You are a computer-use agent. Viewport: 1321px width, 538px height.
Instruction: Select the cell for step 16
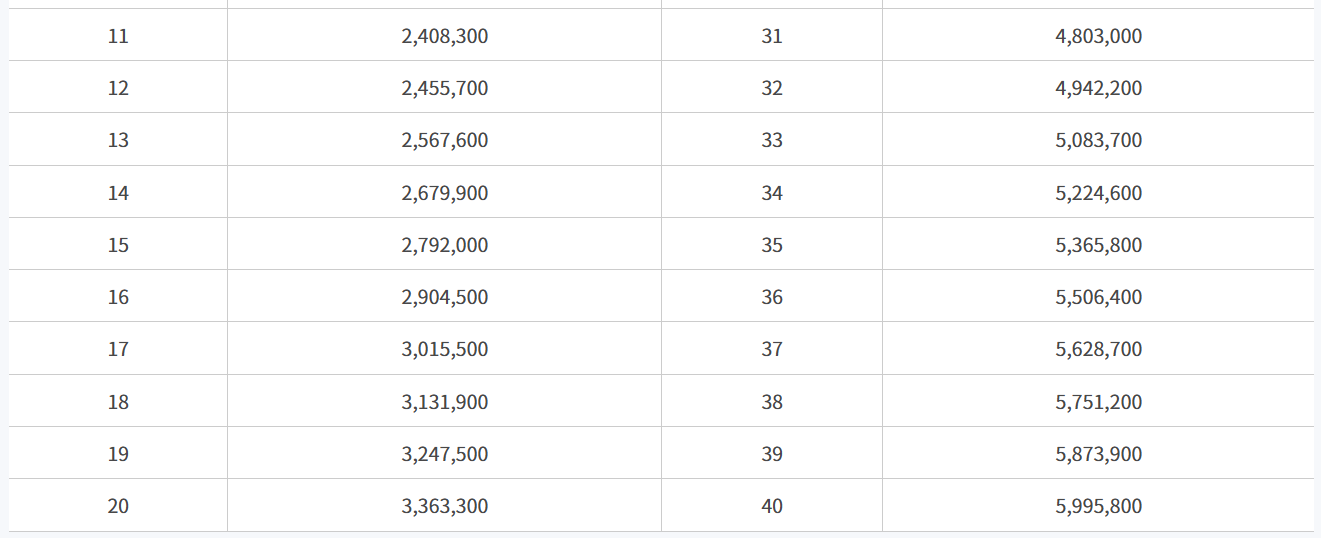(x=118, y=297)
